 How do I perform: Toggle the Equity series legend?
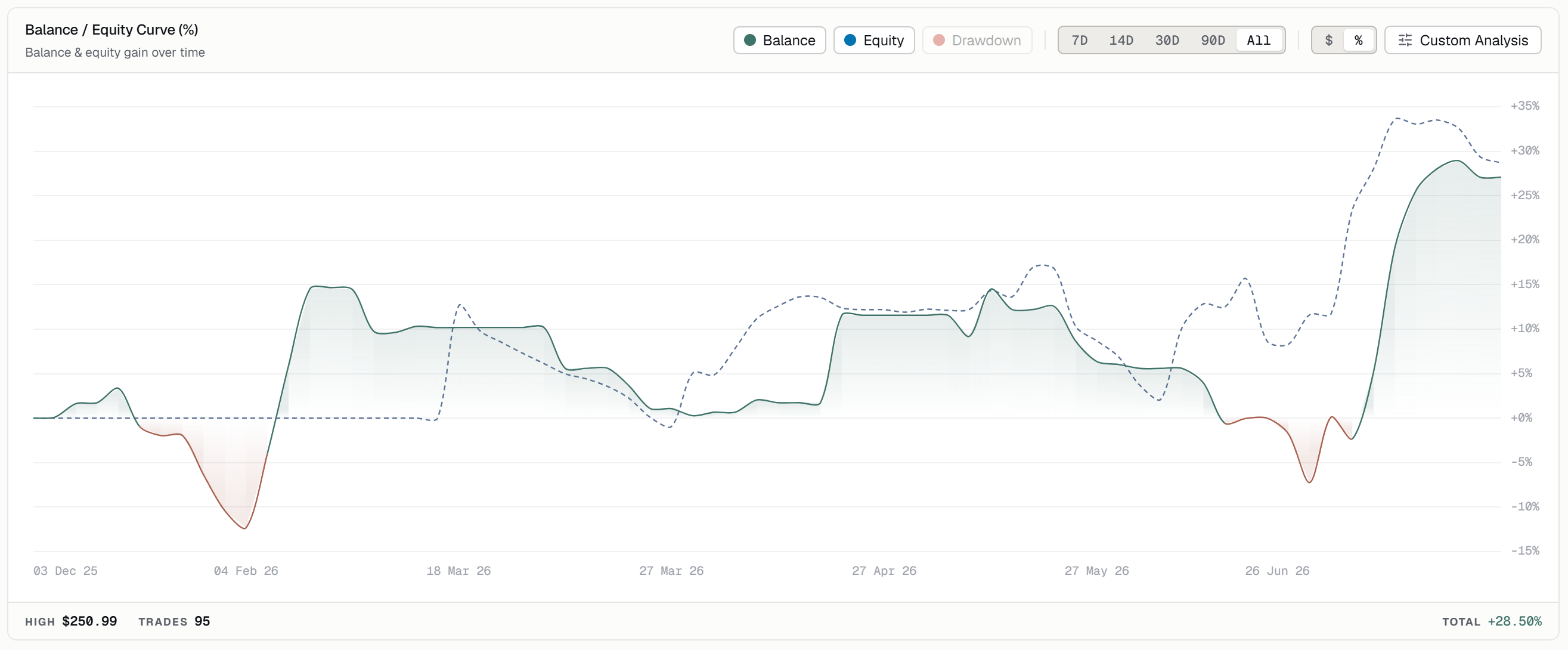coord(873,40)
